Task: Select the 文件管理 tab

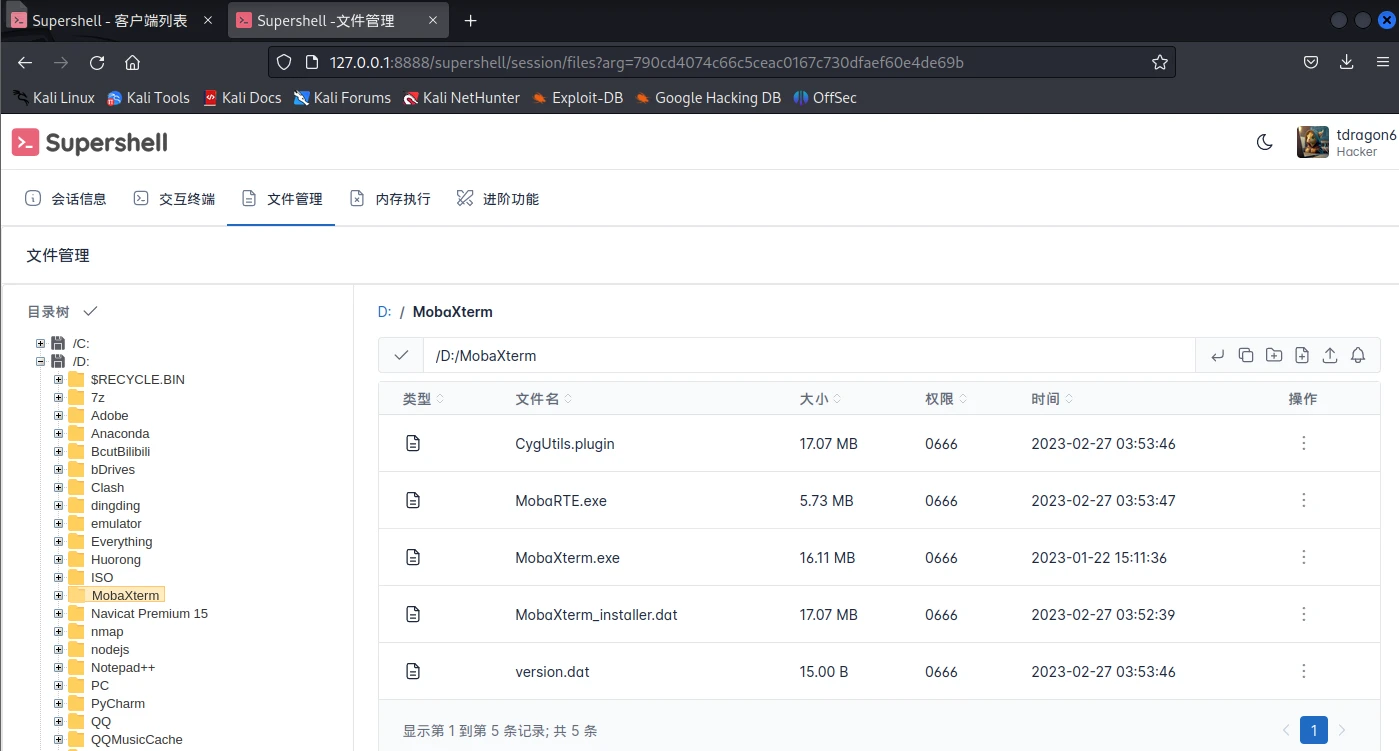Action: [x=281, y=199]
